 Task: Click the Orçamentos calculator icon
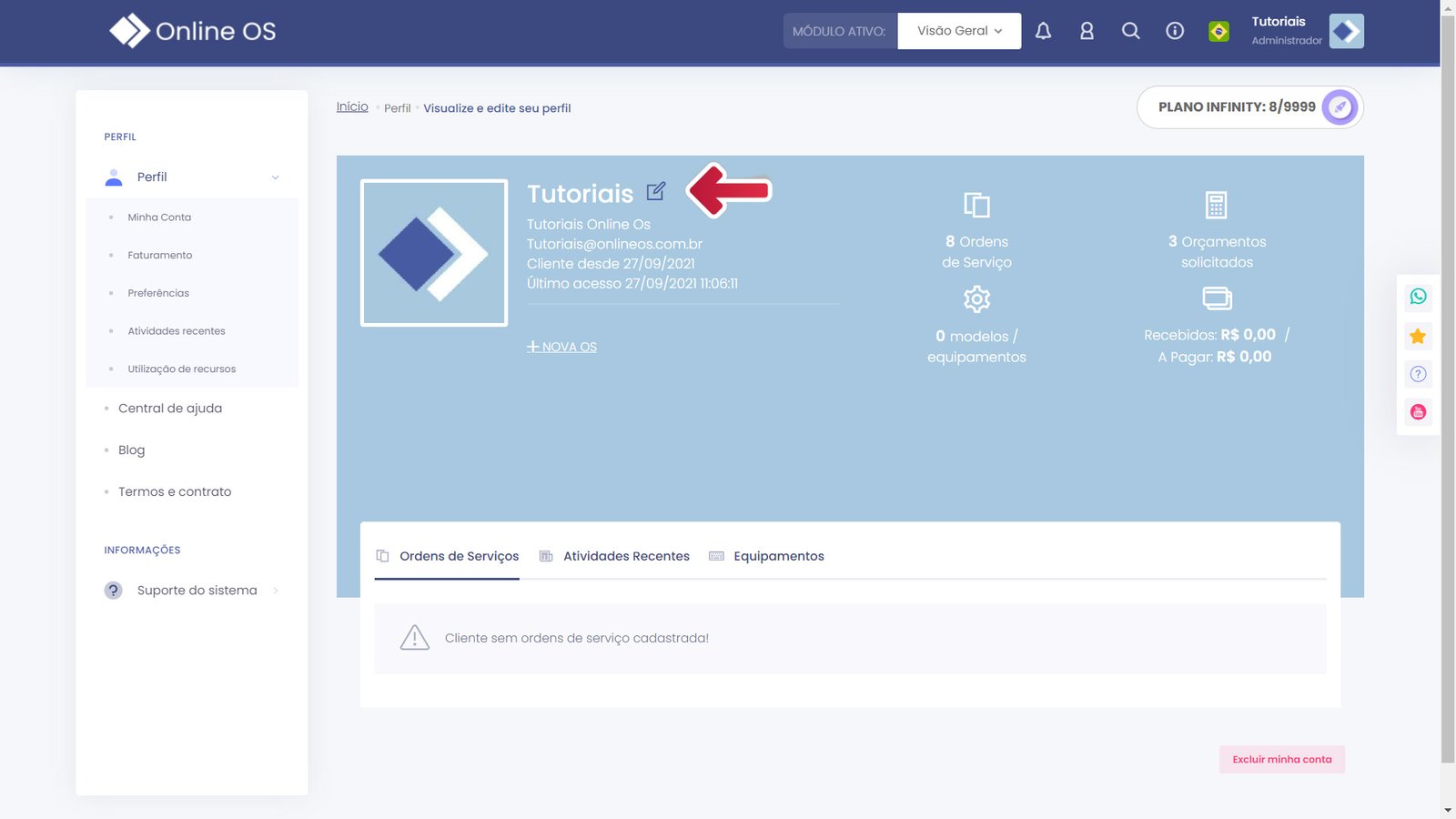coord(1217,205)
